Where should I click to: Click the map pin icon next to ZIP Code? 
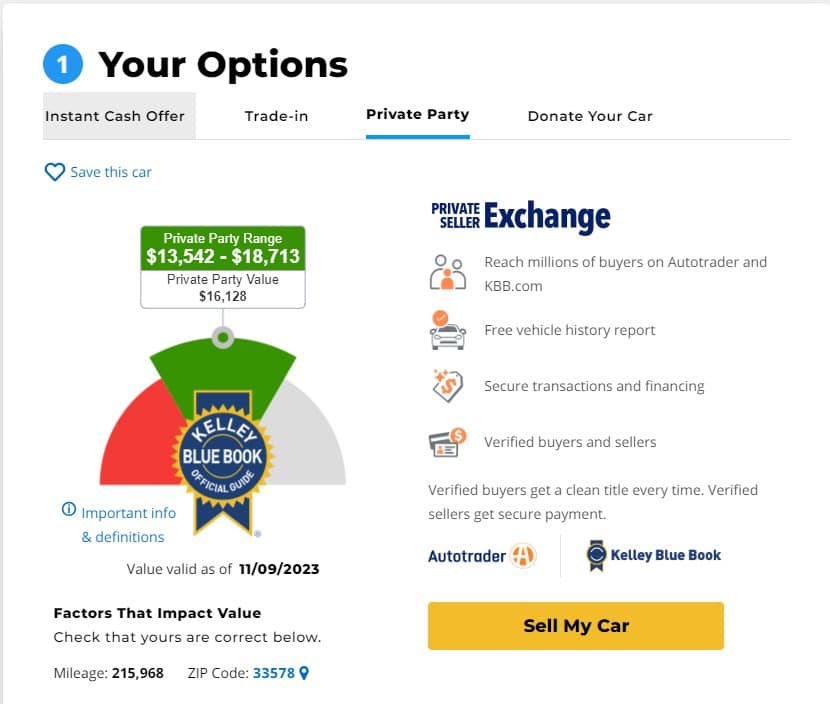[x=304, y=673]
